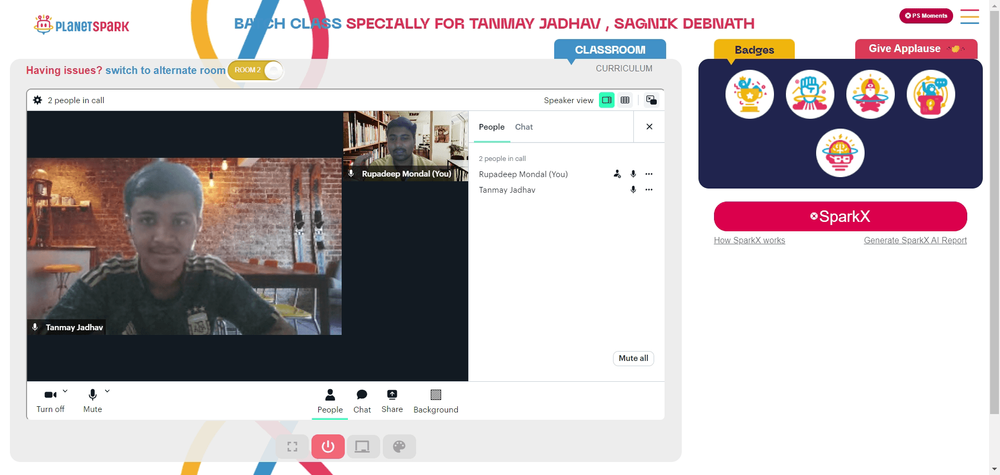Click Rupadeep Mondal's video thumbnail
The image size is (1000, 475).
coord(406,146)
